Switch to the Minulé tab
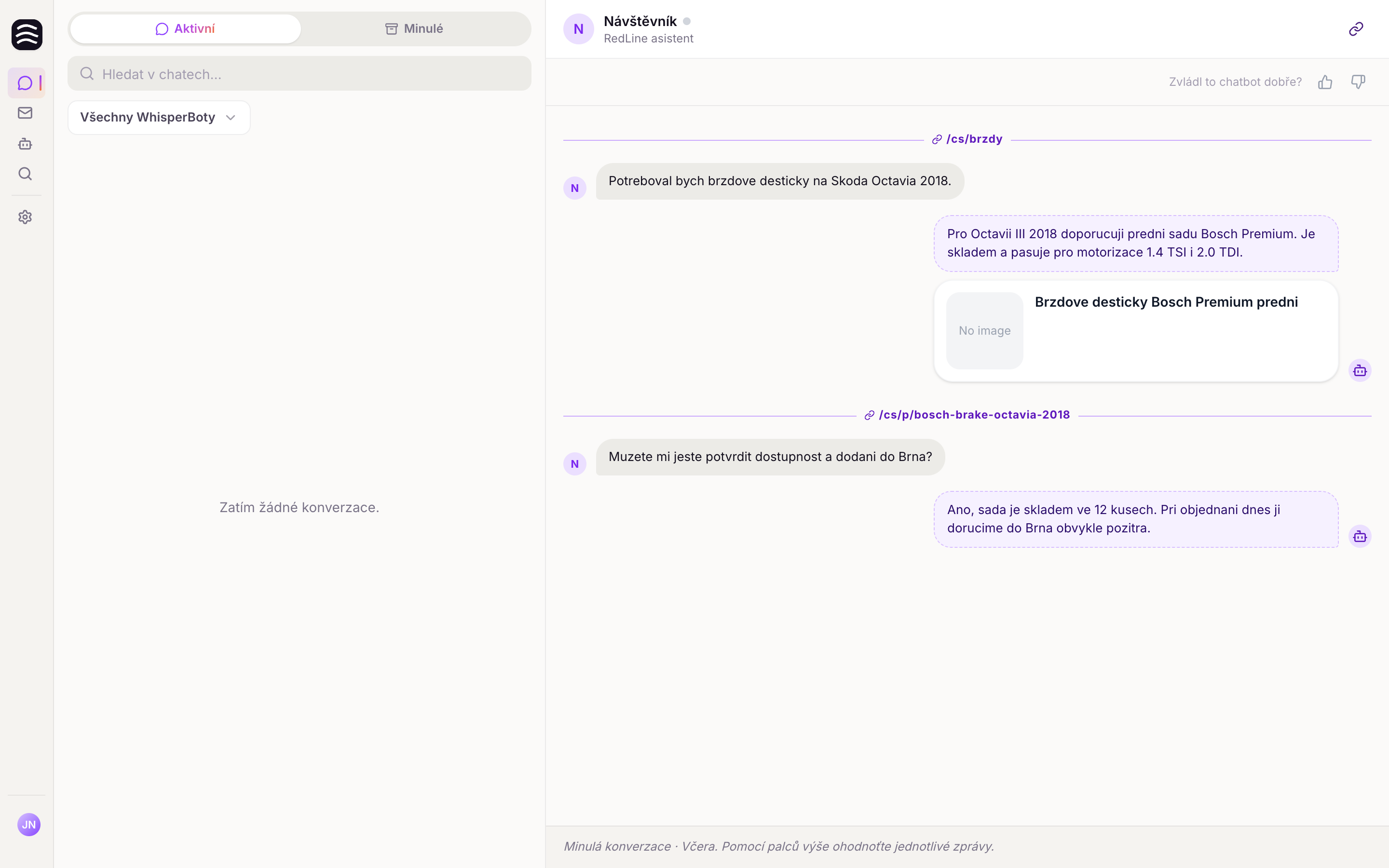 (x=414, y=29)
